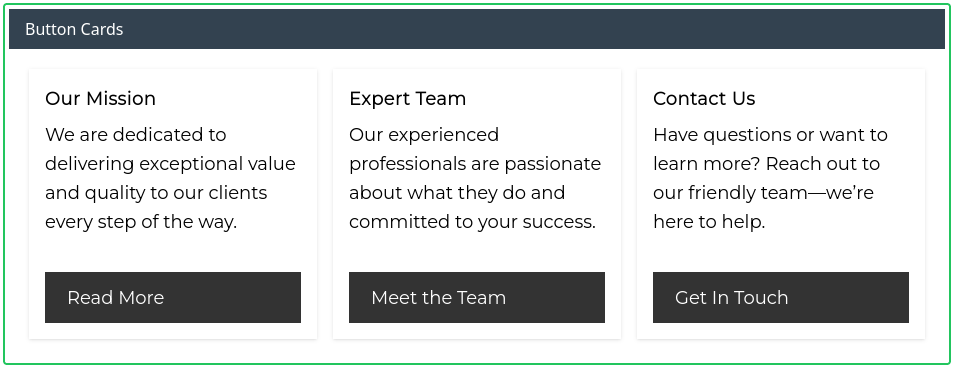
Task: Click the Read More button
Action: 173,298
